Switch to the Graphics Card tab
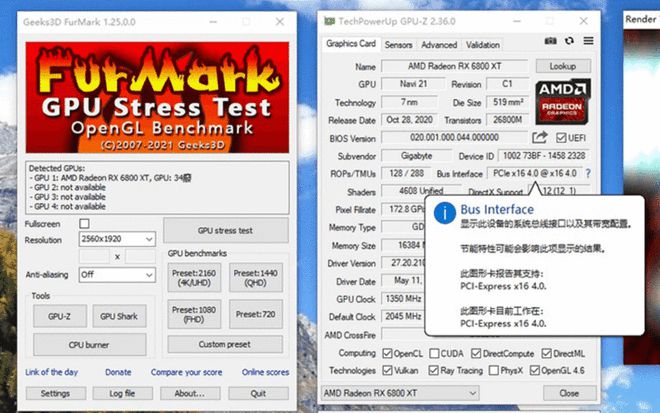This screenshot has width=660, height=413. tap(351, 44)
